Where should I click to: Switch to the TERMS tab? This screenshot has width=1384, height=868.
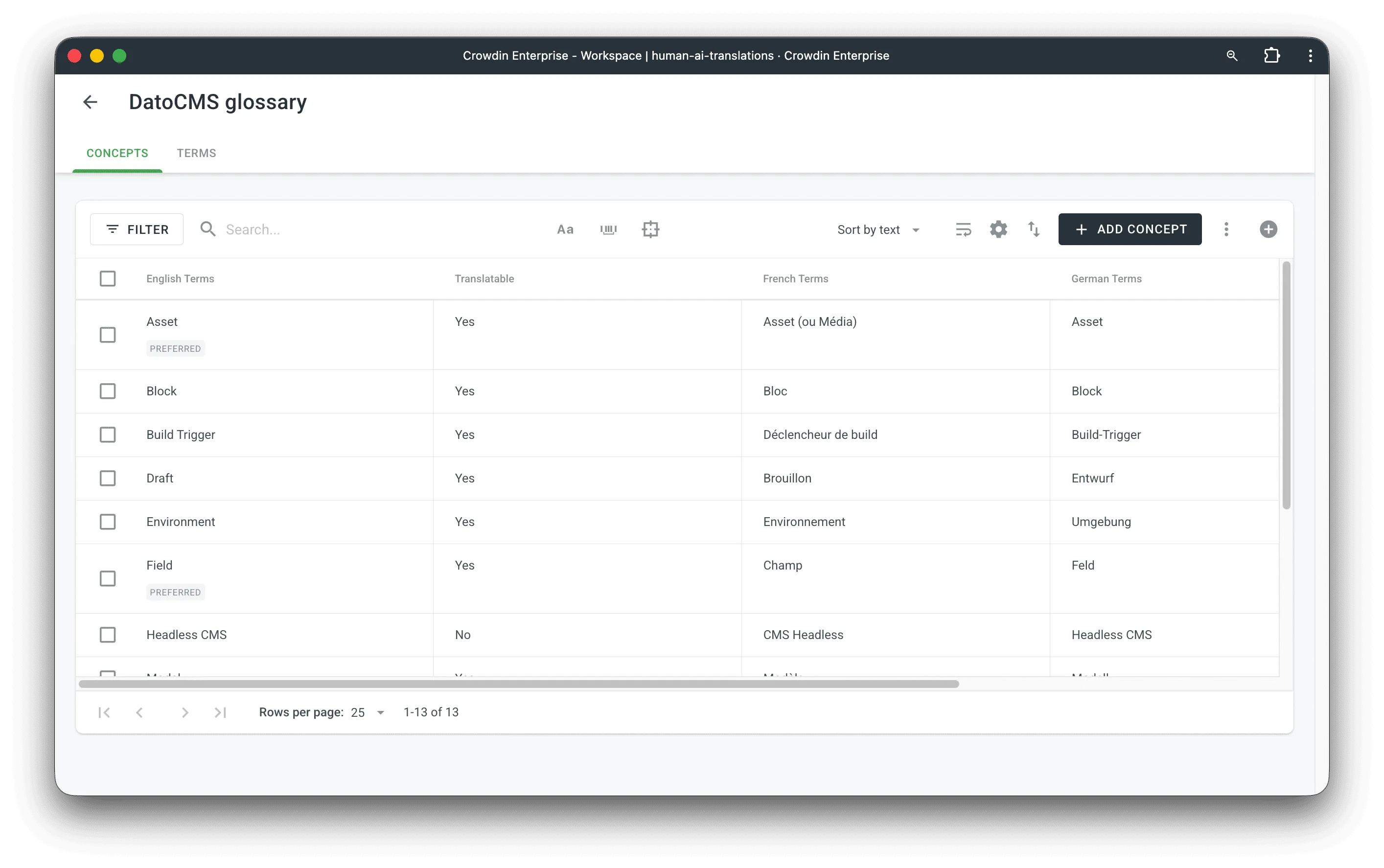pyautogui.click(x=196, y=153)
